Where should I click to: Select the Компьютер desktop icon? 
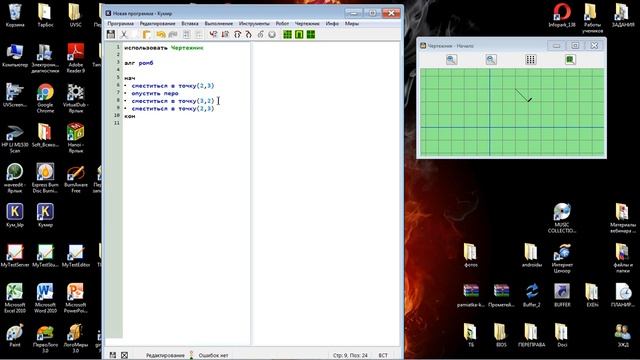pyautogui.click(x=15, y=56)
